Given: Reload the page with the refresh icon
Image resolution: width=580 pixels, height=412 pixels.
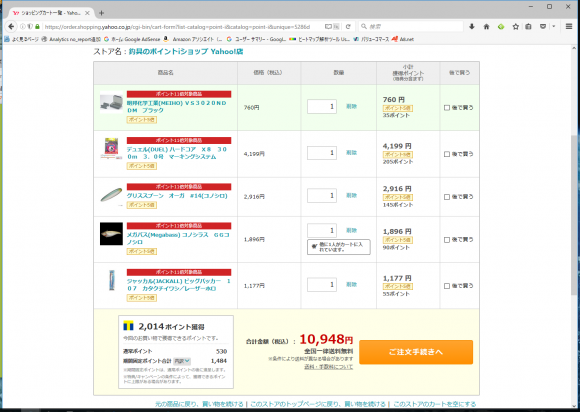Looking at the screenshot, I should tap(348, 27).
